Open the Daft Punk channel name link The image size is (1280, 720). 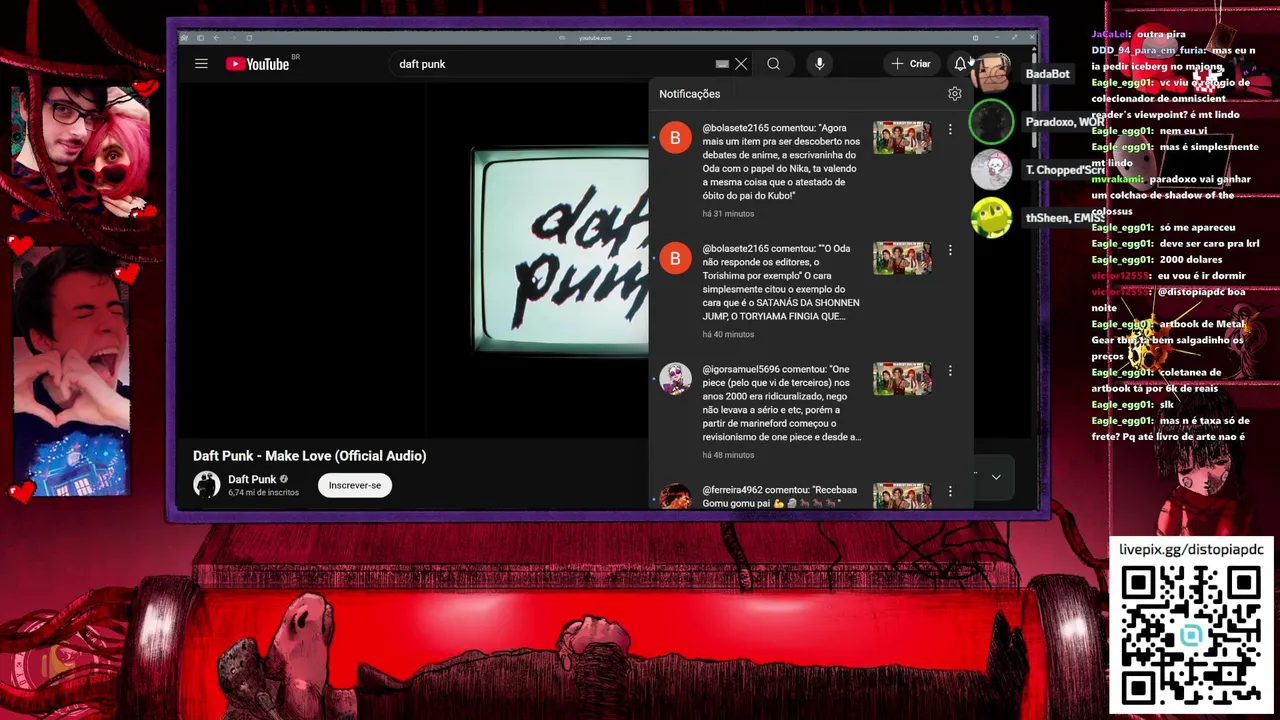pos(251,479)
